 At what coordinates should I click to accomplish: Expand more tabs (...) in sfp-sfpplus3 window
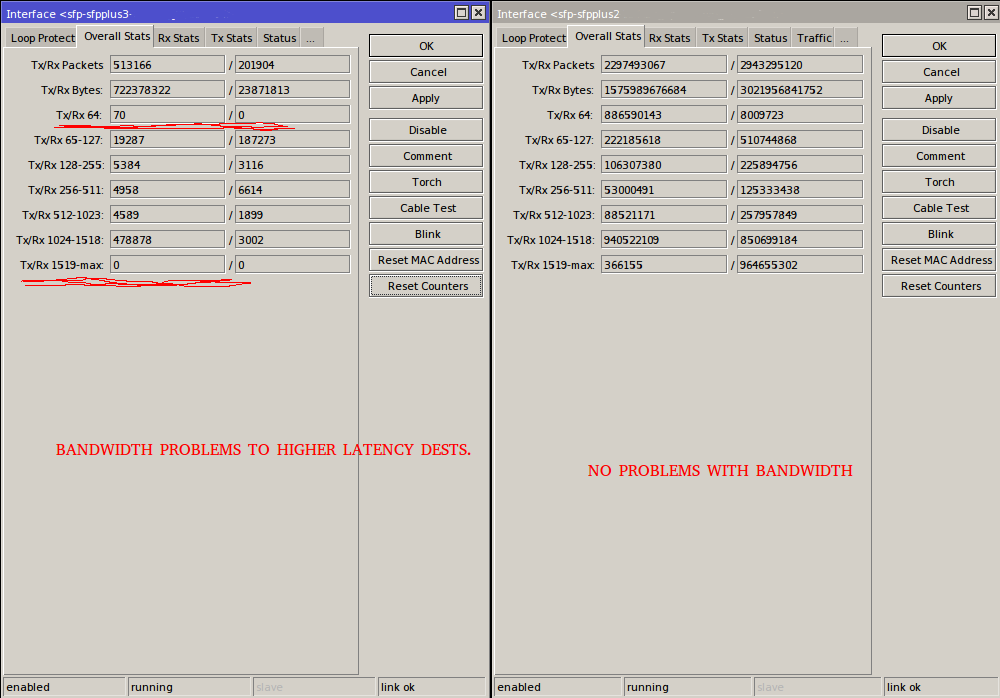[311, 38]
